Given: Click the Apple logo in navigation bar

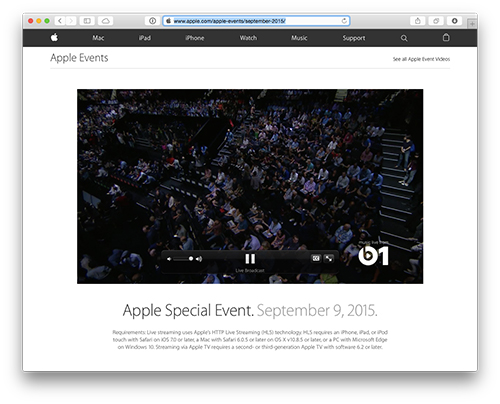Looking at the screenshot, I should click(54, 37).
